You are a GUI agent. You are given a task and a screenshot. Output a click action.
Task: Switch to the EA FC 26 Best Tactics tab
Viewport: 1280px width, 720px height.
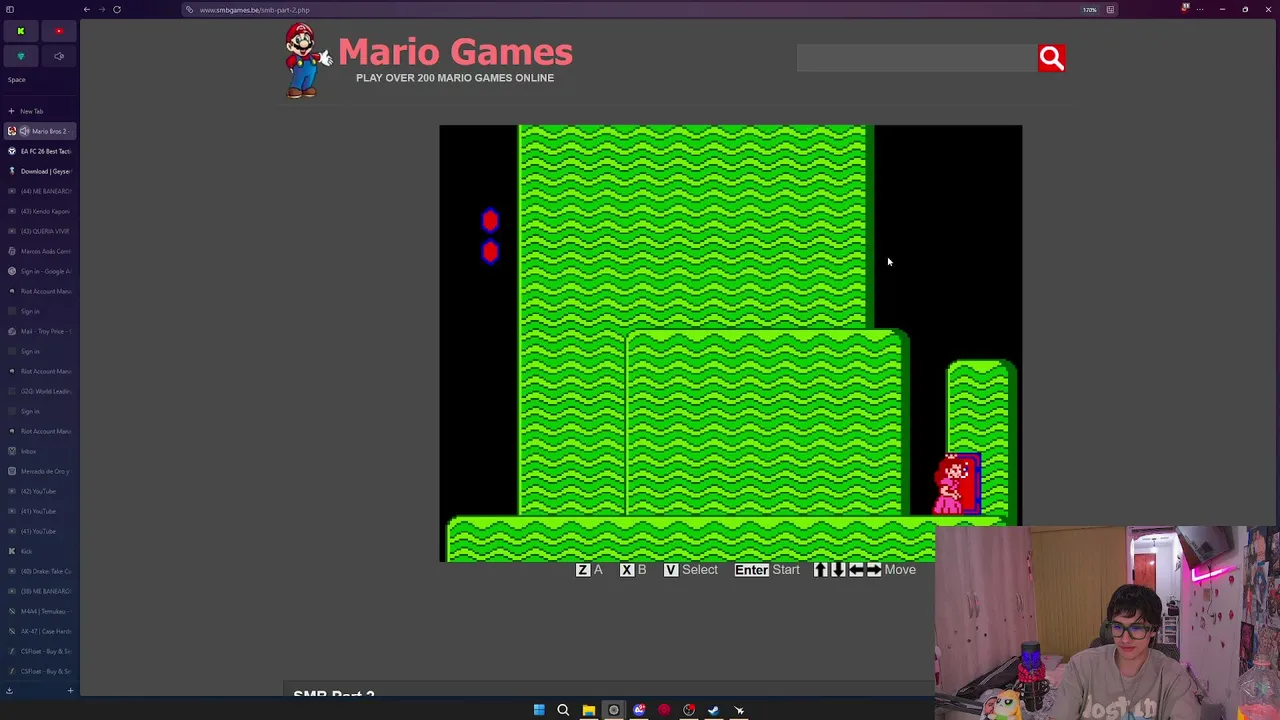[x=38, y=151]
